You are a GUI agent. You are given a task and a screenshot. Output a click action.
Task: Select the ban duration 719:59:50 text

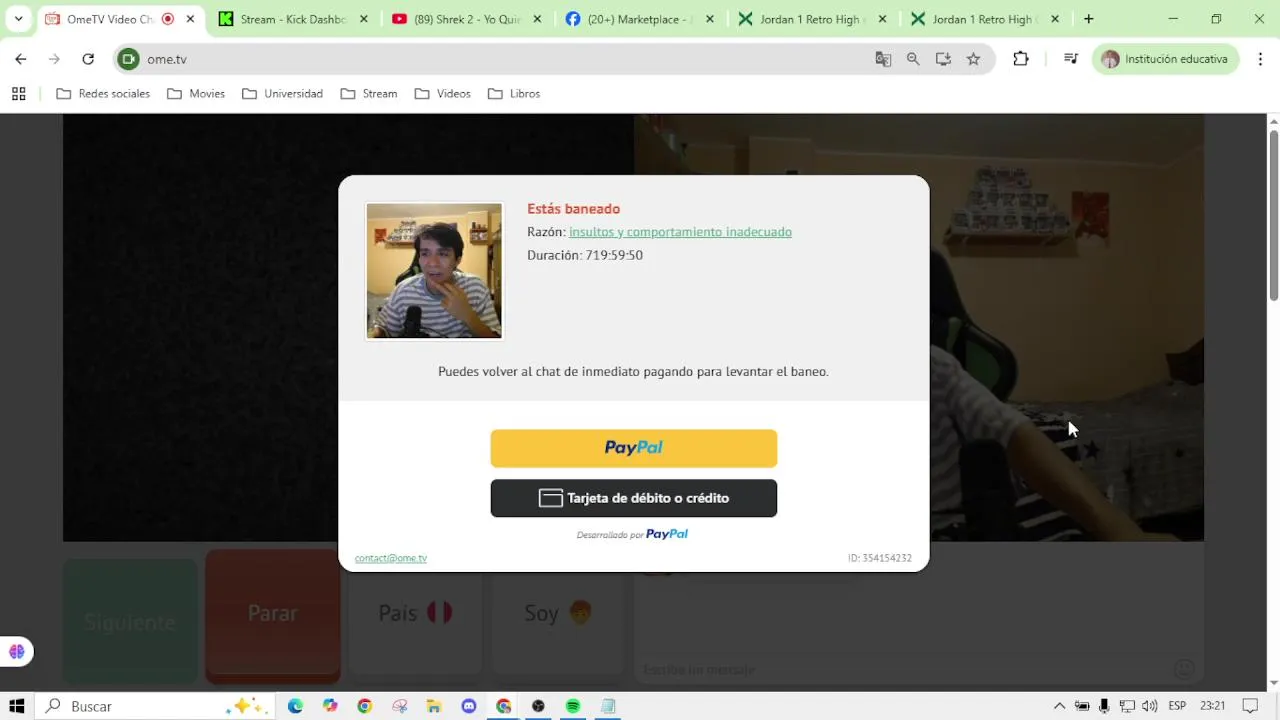[x=614, y=255]
